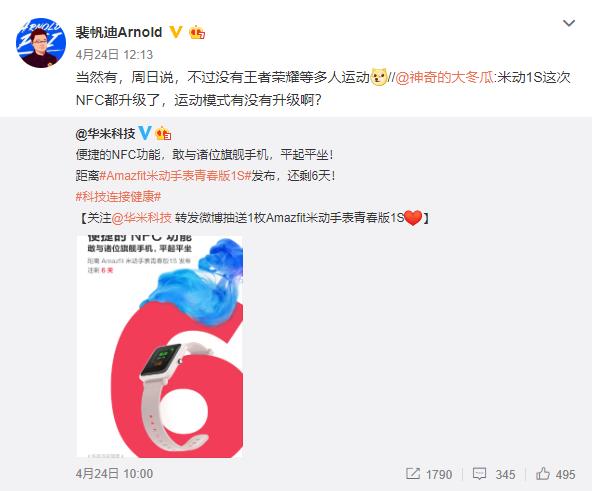Click 裴帆迪Arnold's profile avatar

[x=41, y=43]
